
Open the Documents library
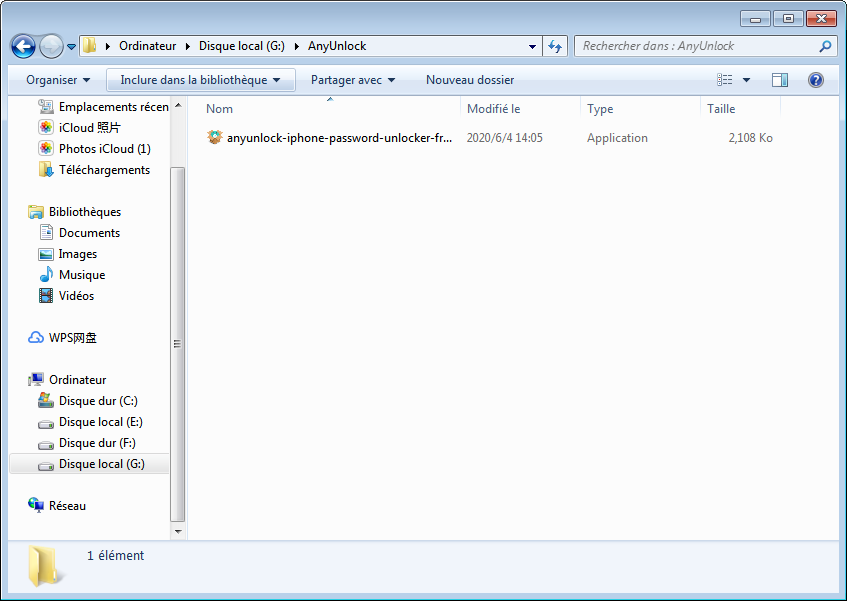coord(89,233)
